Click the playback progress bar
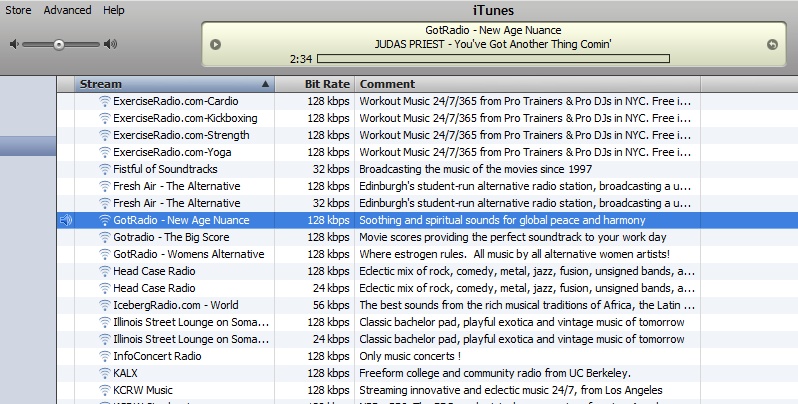 click(493, 59)
